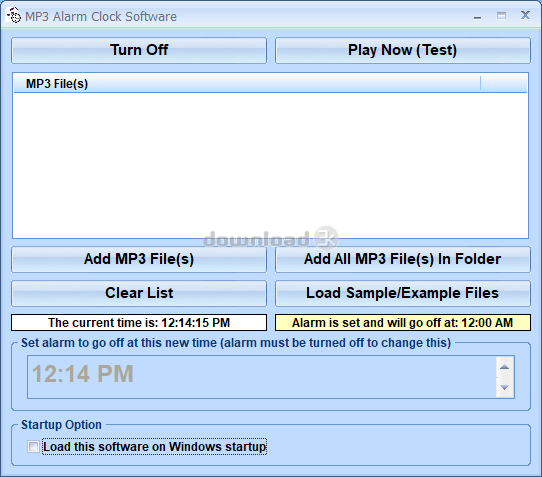Click the current time display box
The width and height of the screenshot is (542, 477).
pyautogui.click(x=139, y=322)
